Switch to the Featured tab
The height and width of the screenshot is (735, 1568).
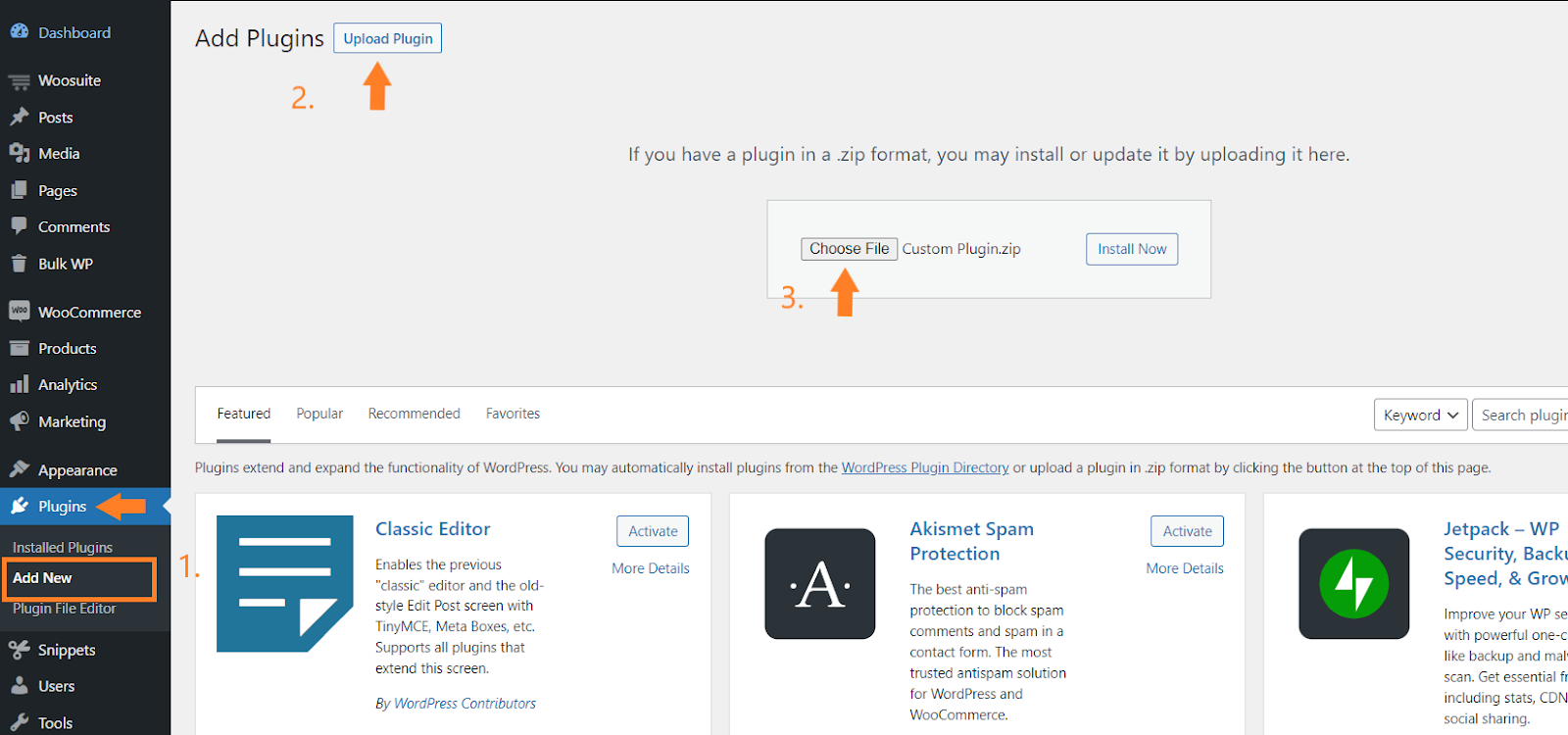pyautogui.click(x=244, y=414)
